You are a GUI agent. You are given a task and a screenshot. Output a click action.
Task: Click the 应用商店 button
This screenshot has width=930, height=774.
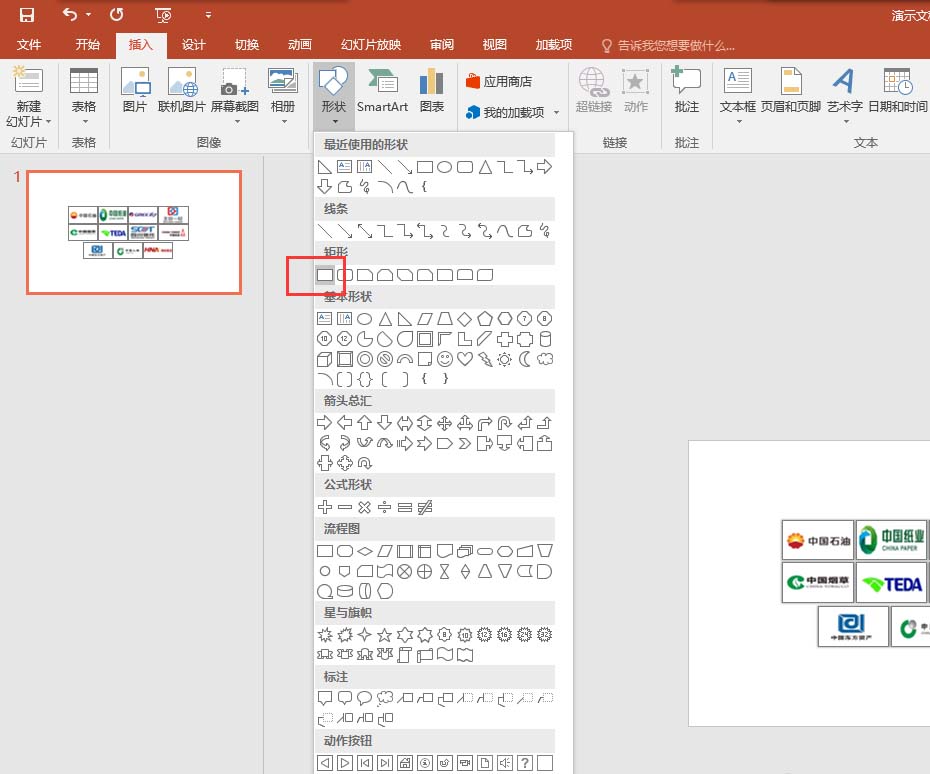499,81
